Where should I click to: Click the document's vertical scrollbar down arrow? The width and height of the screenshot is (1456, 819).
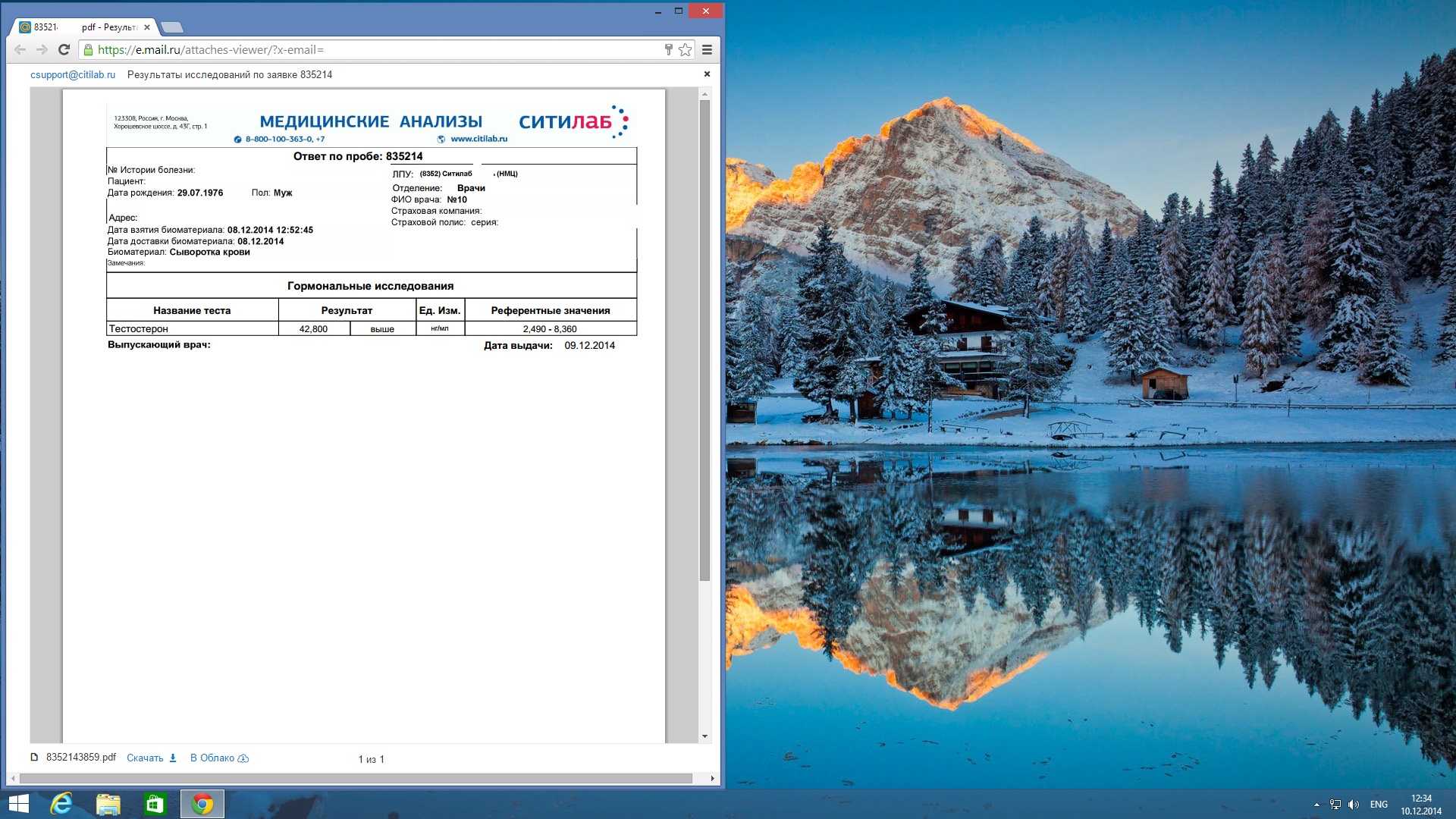[x=704, y=736]
